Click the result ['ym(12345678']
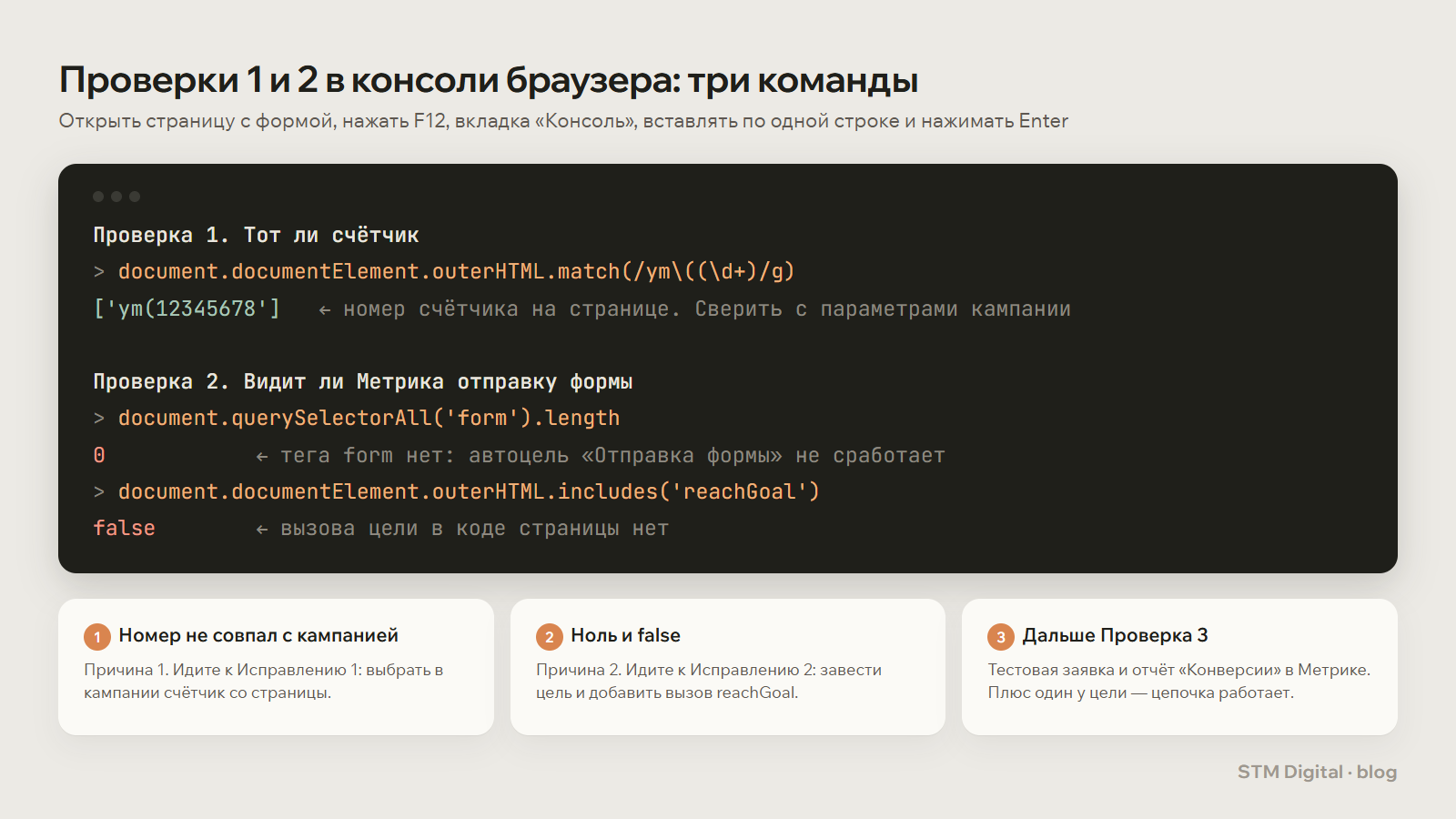 (x=187, y=308)
